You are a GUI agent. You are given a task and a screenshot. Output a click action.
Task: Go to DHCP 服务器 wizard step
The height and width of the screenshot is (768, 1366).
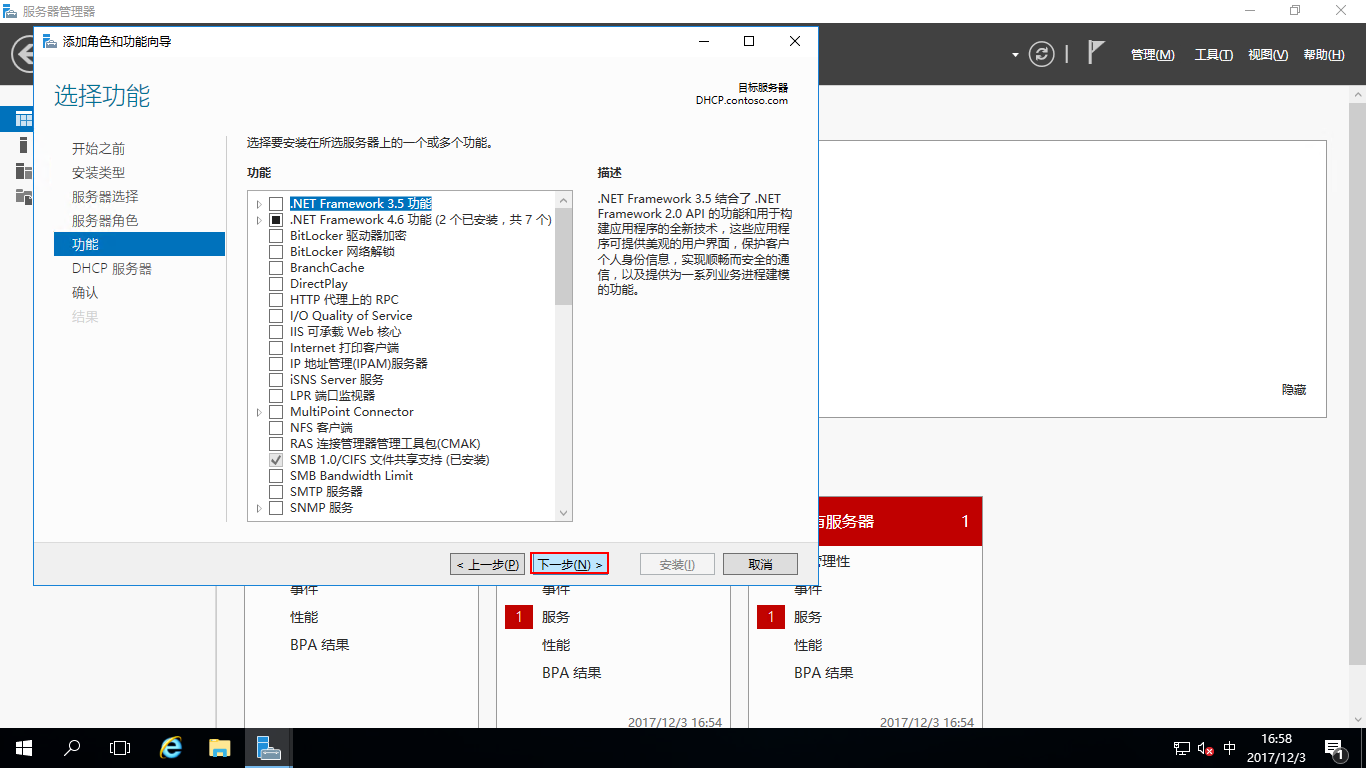tap(112, 269)
